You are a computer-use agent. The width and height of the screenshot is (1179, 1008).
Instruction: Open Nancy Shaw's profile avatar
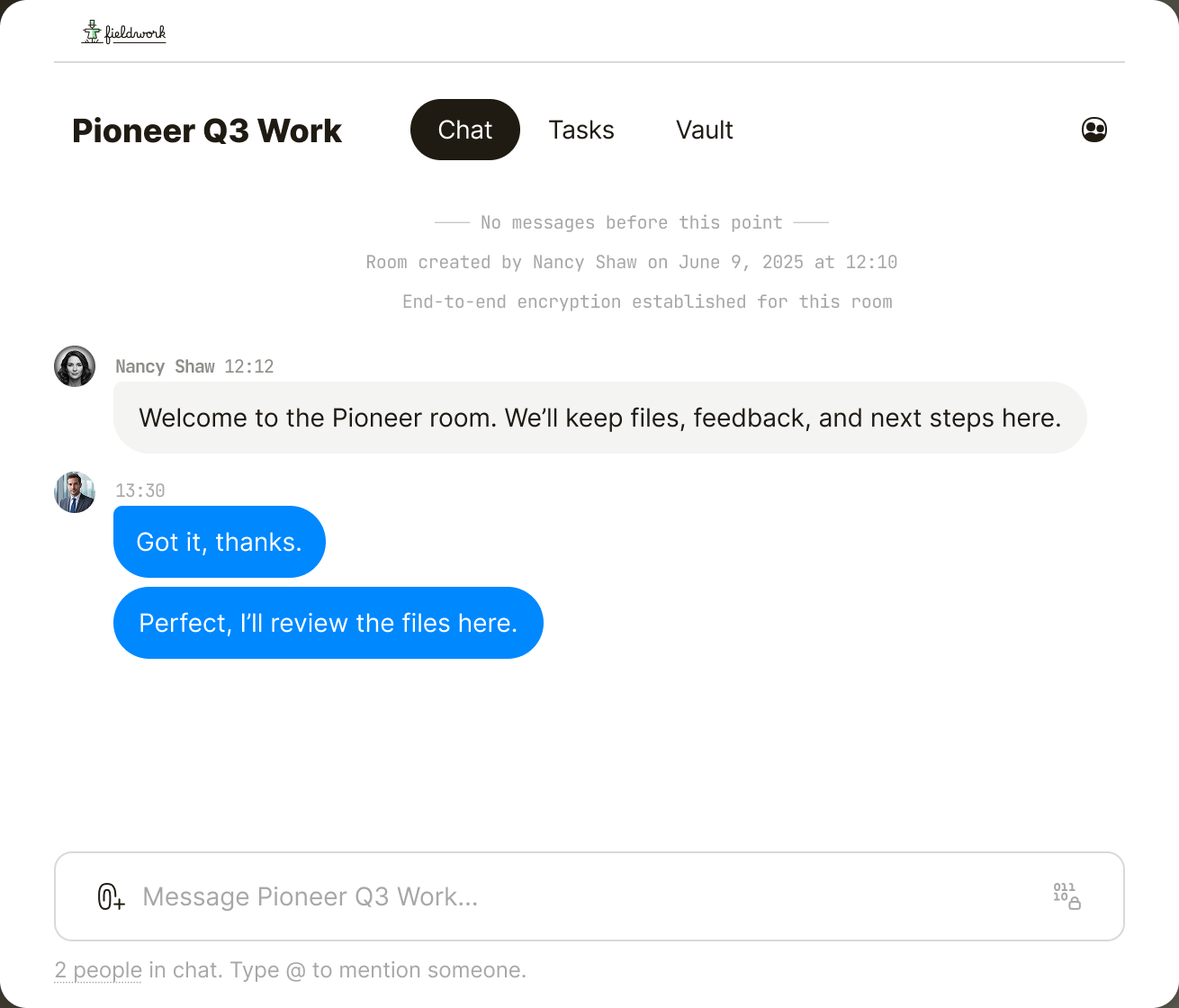click(x=75, y=365)
